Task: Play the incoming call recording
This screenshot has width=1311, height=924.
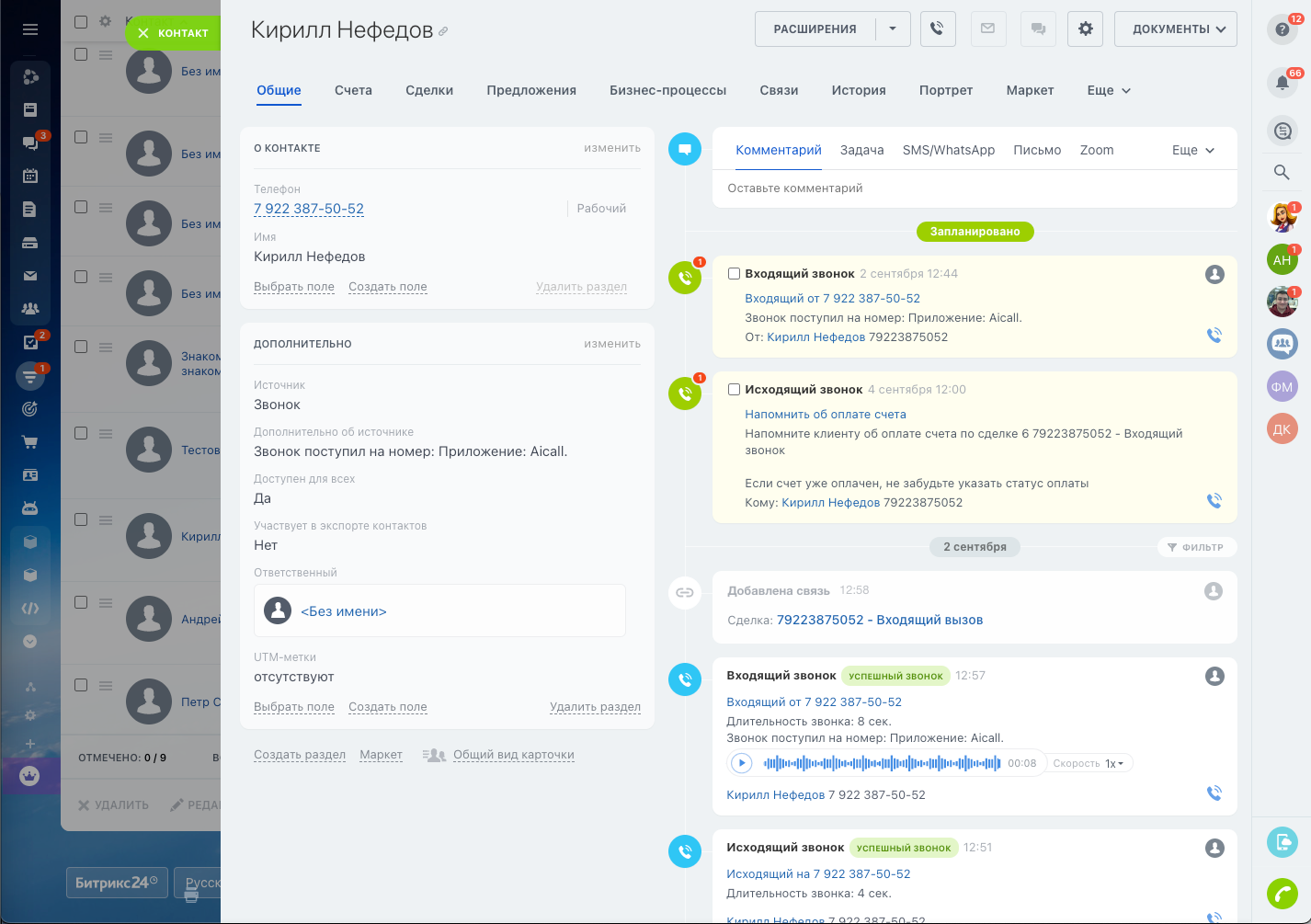Action: point(741,763)
